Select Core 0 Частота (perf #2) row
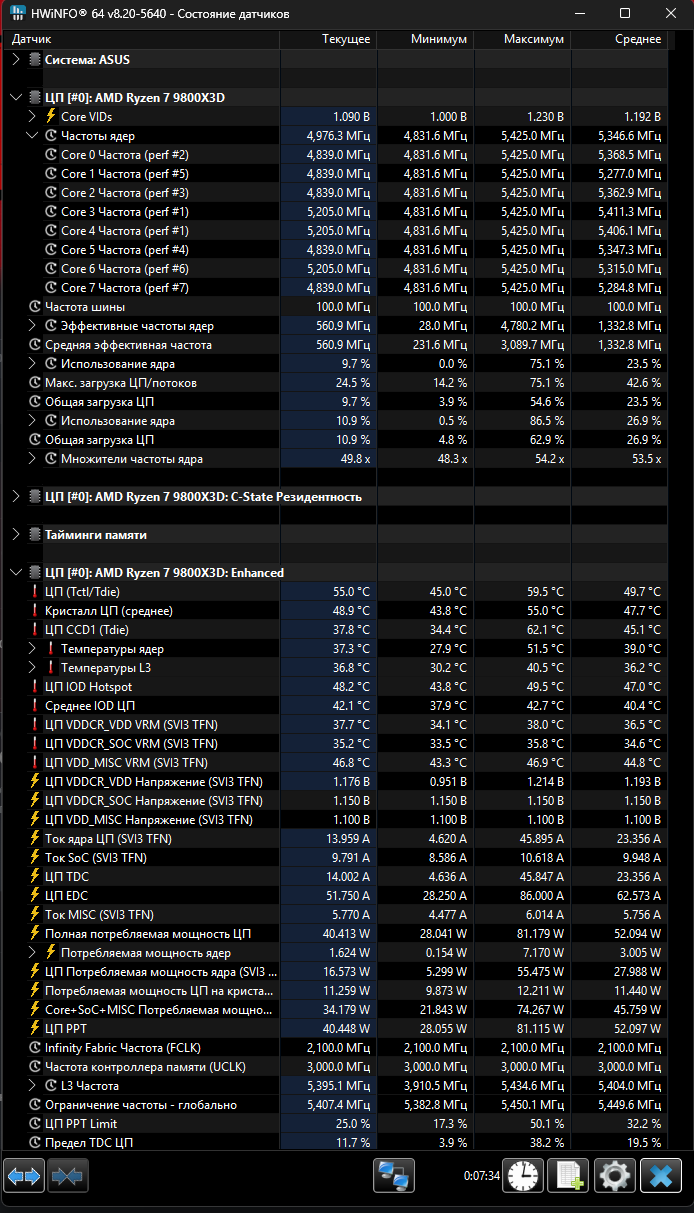The width and height of the screenshot is (694, 1213). tap(334, 155)
